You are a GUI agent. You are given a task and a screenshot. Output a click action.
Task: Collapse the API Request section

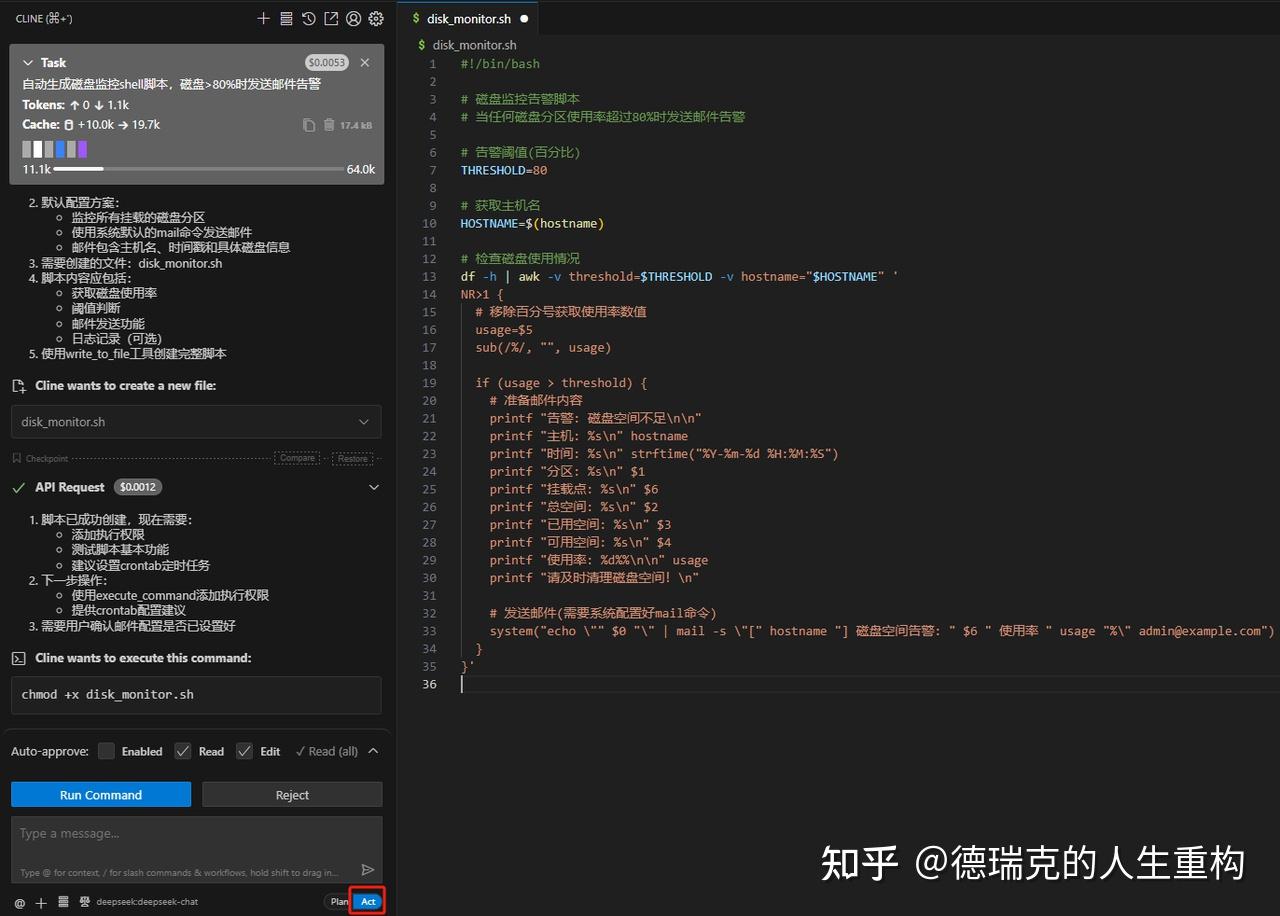click(374, 487)
